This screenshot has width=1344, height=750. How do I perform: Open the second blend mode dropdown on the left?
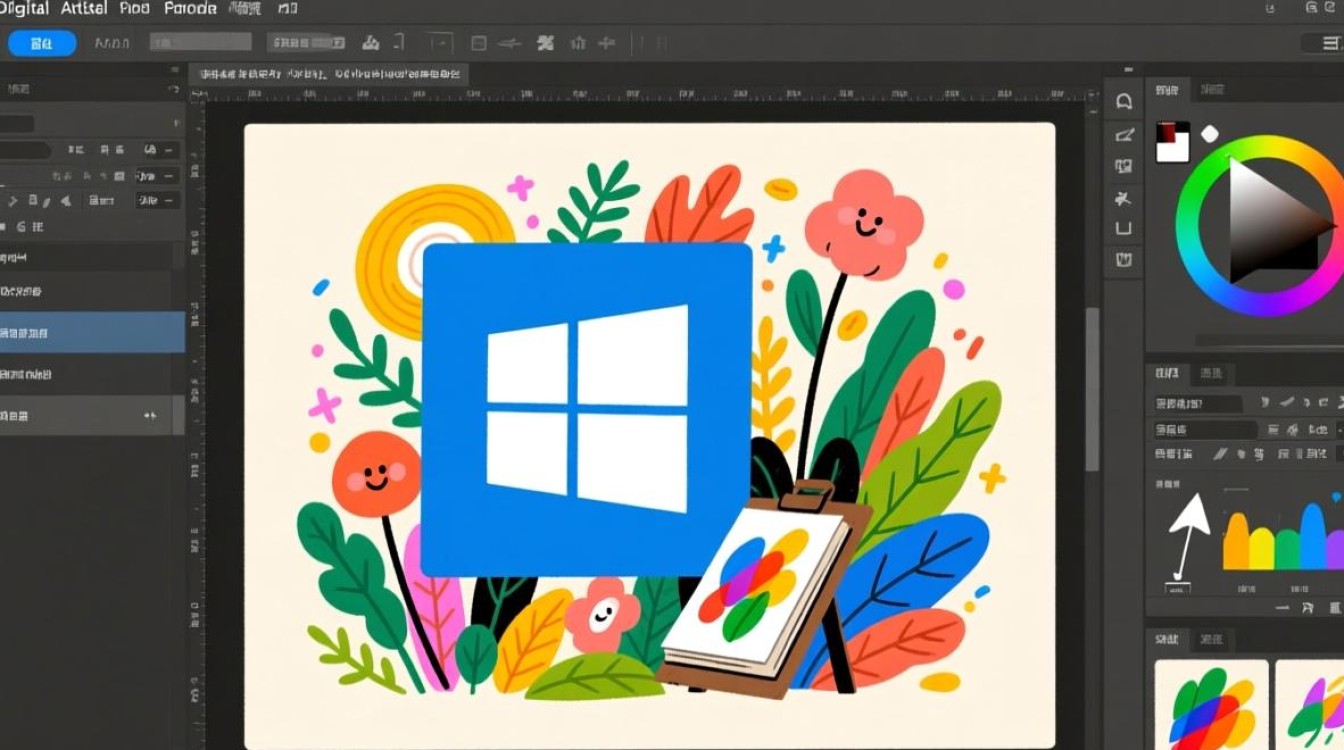click(155, 175)
